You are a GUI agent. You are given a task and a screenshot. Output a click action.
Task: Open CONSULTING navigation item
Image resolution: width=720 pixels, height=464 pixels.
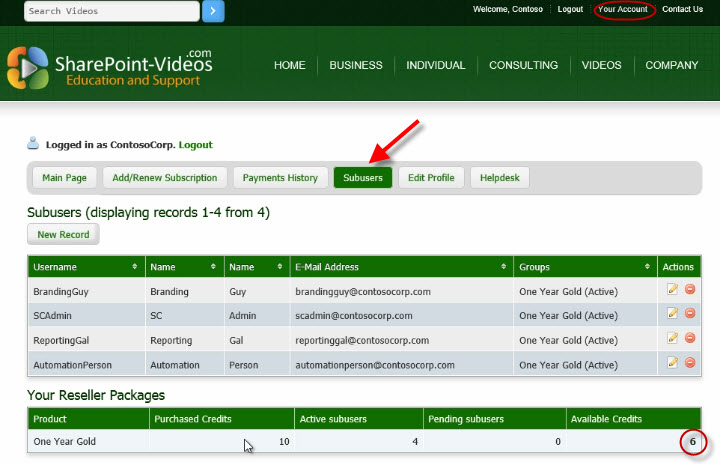[x=523, y=65]
